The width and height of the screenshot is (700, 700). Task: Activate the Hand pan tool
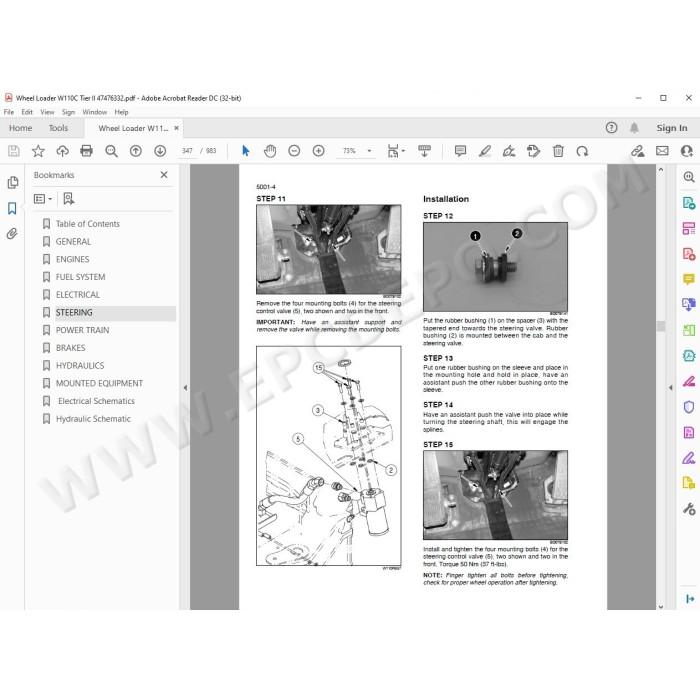click(270, 151)
